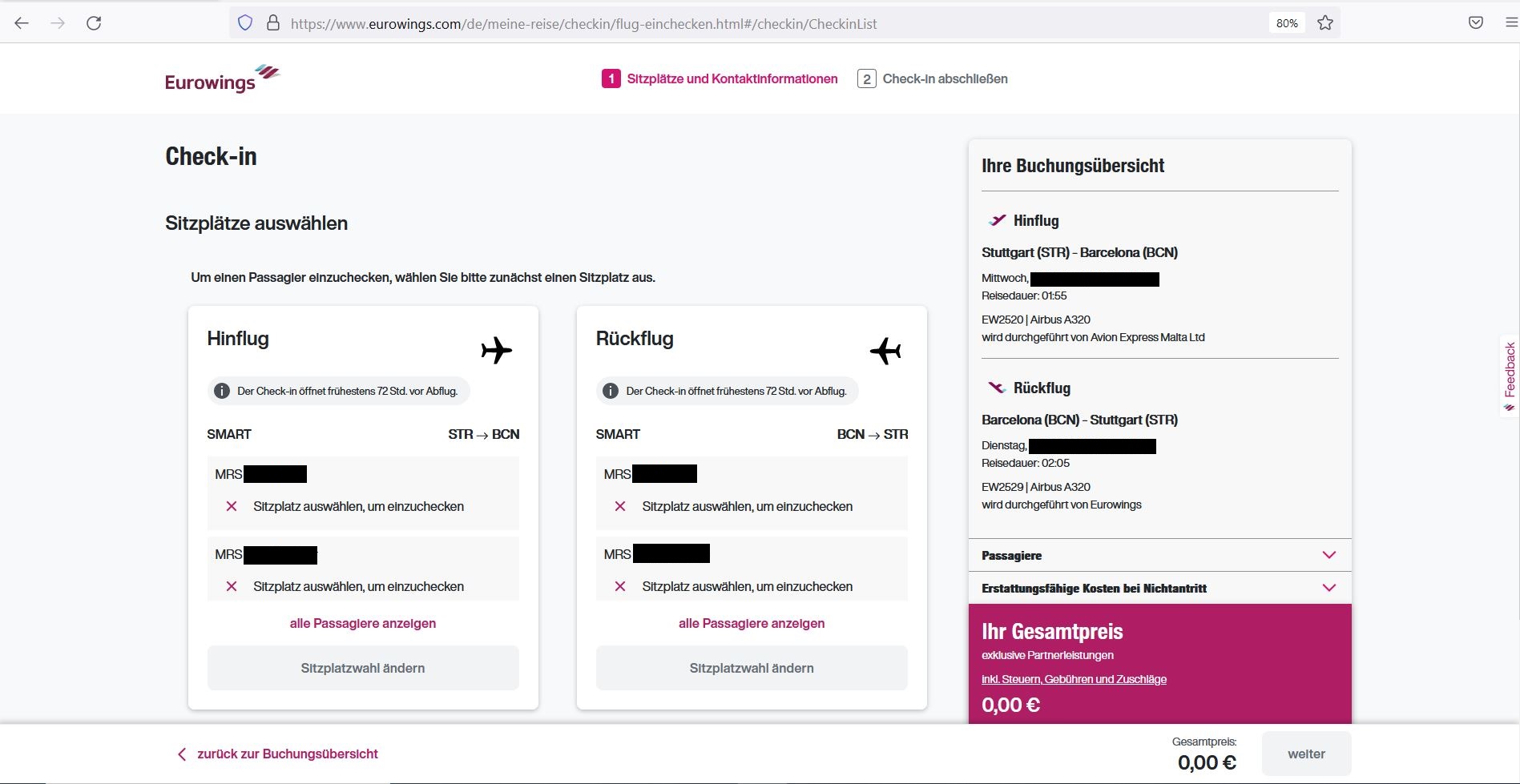Screen dimensions: 1520x784
Task: Expand the Passagiere section
Action: pyautogui.click(x=1159, y=555)
